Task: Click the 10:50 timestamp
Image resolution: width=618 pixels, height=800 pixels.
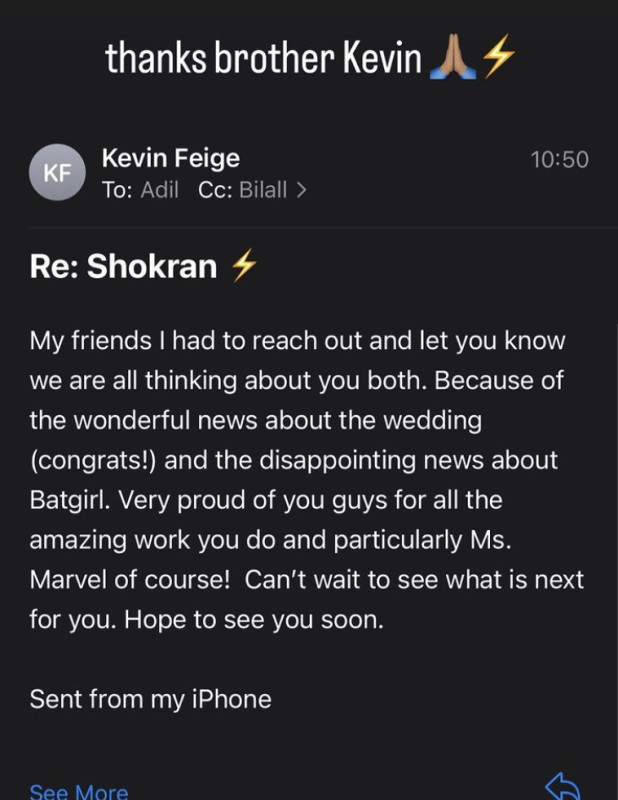Action: click(x=560, y=159)
